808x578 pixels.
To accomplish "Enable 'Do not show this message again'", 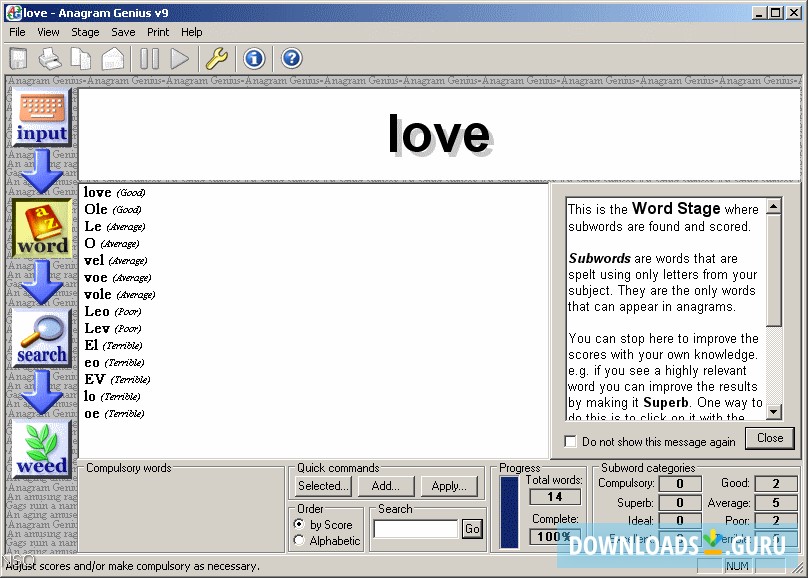I will pyautogui.click(x=571, y=442).
